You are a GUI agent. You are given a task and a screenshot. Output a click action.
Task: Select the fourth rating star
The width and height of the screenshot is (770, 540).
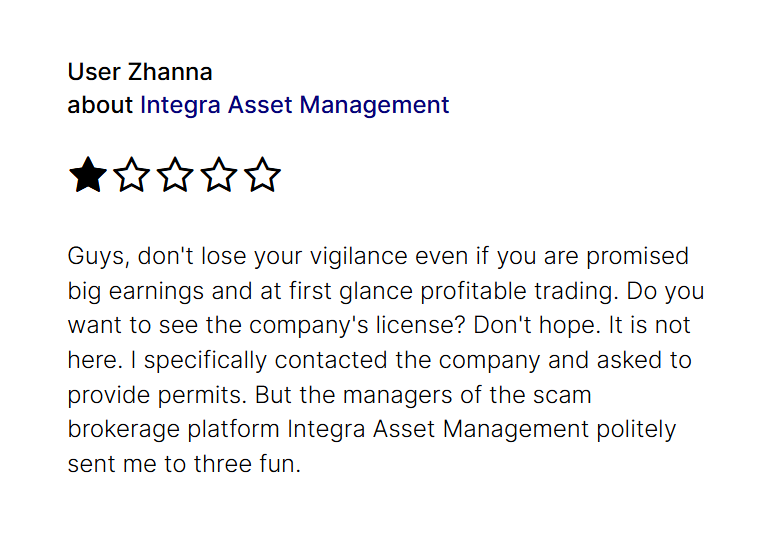point(219,175)
